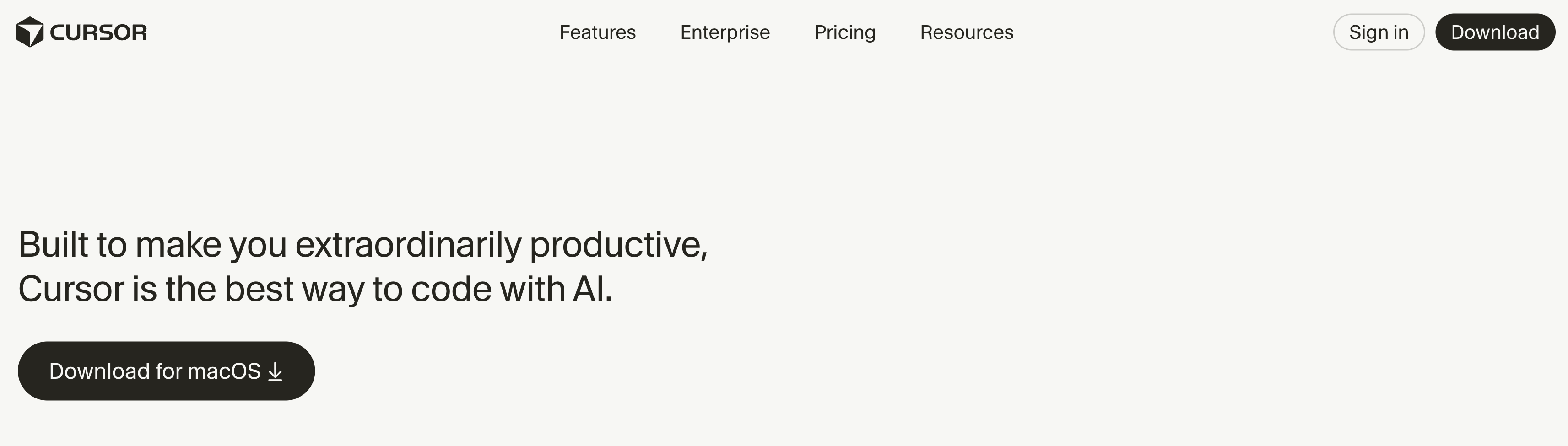Click the headline's second line about coding
This screenshot has width=1568, height=446.
[x=315, y=289]
